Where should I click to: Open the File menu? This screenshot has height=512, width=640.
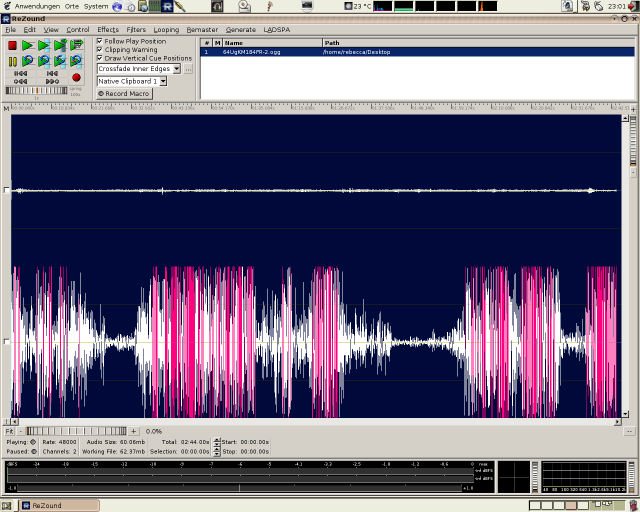11,29
